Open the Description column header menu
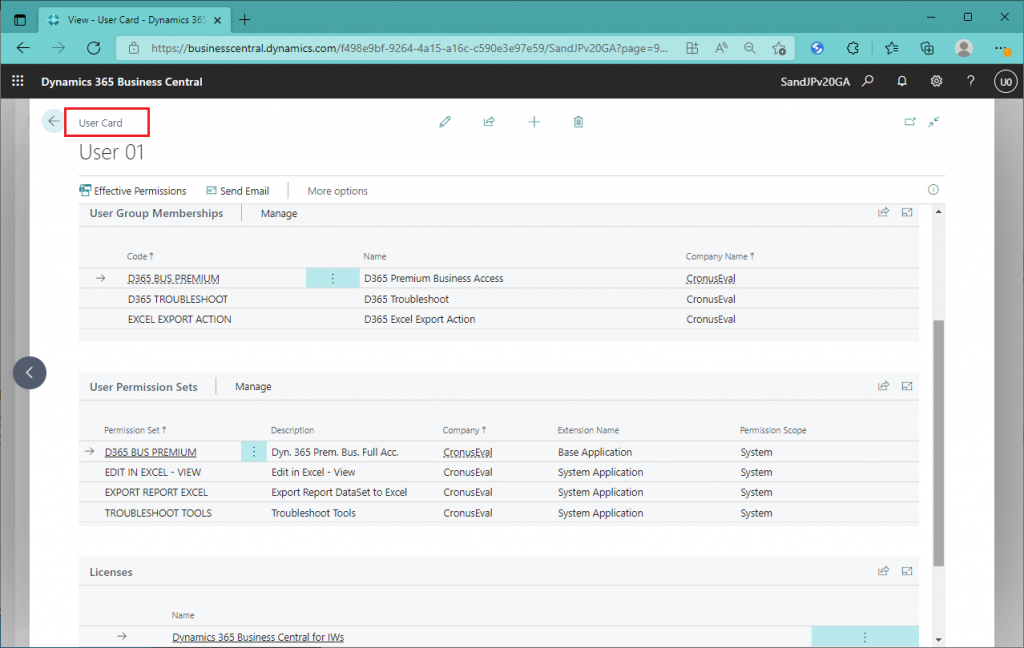The image size is (1024, 648). [x=293, y=430]
